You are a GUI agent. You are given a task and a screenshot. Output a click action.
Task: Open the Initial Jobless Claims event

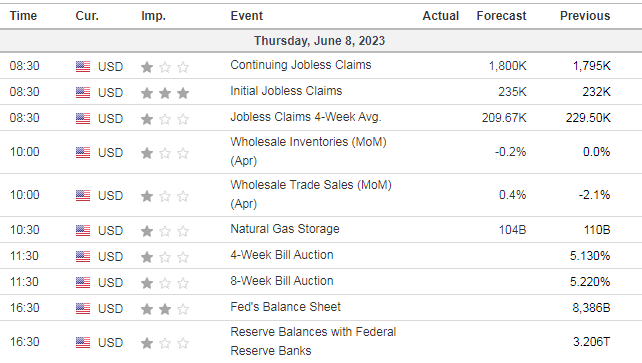[286, 91]
